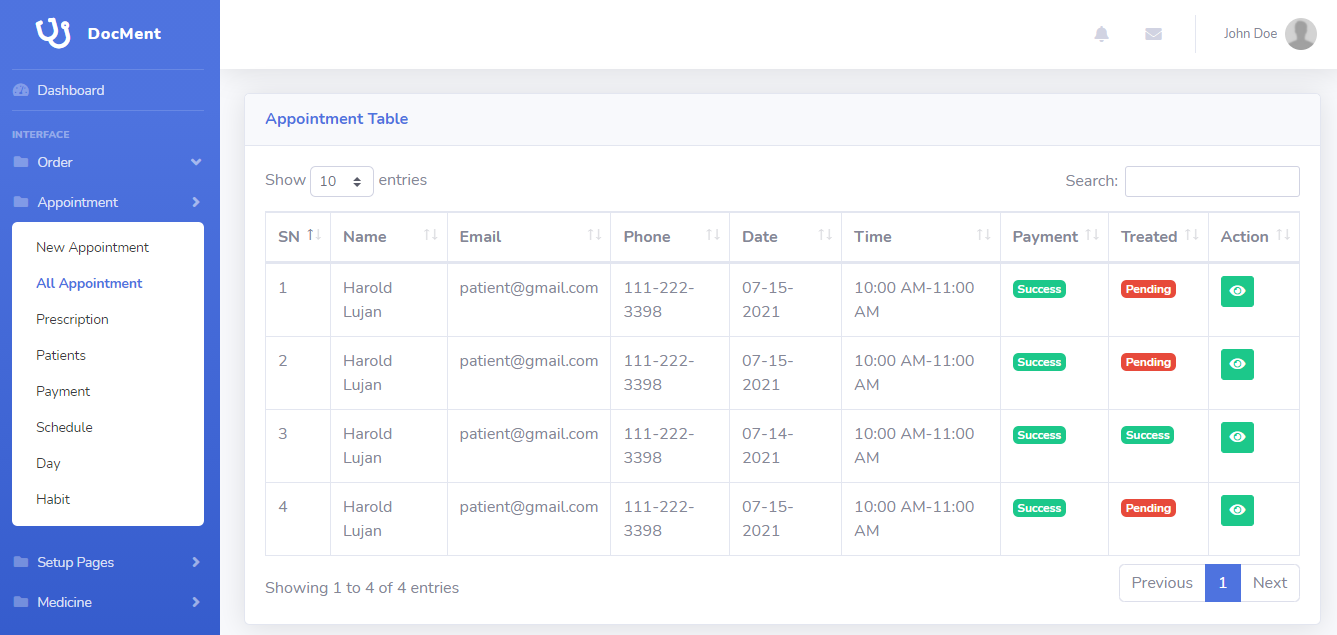The width and height of the screenshot is (1337, 635).
Task: Click the Previous pagination button
Action: pyautogui.click(x=1161, y=583)
